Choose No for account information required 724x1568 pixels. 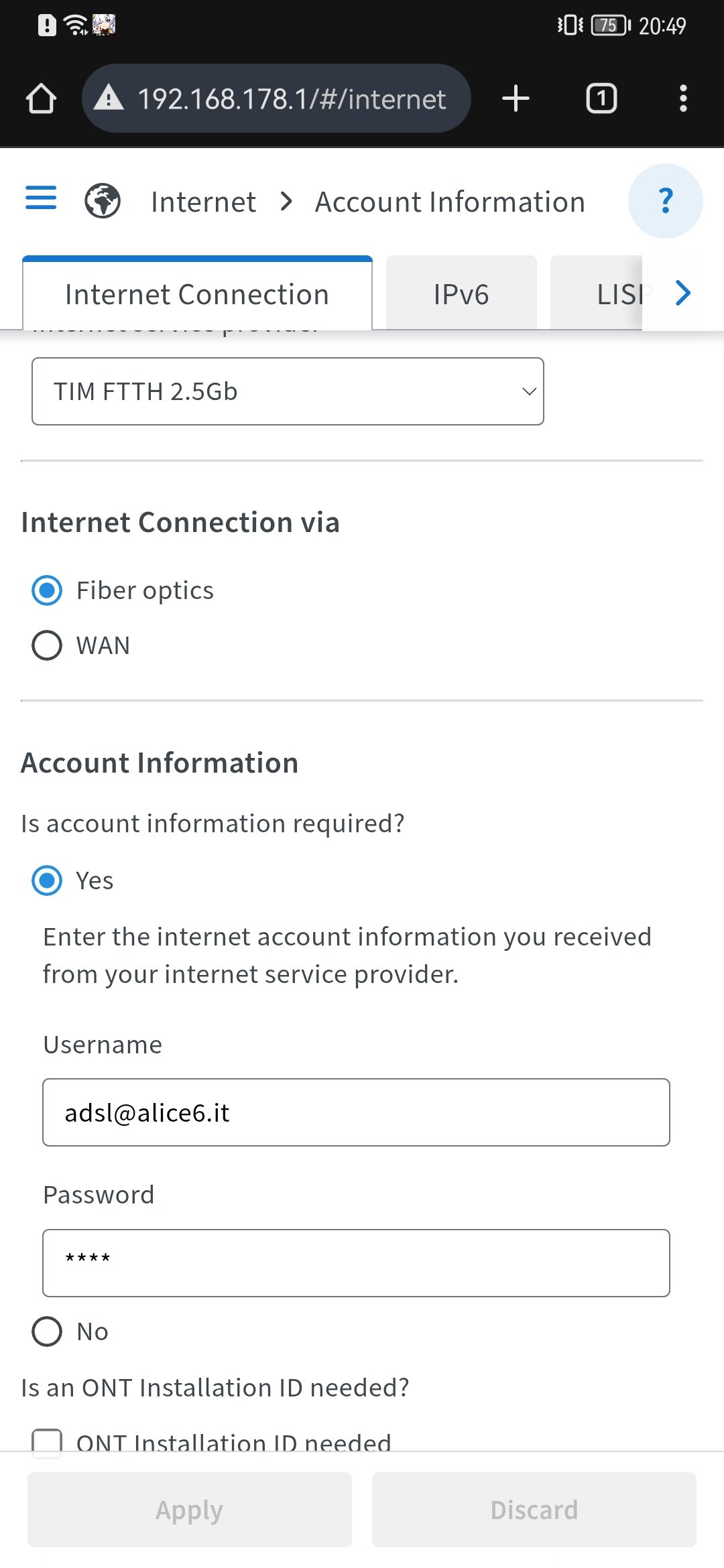47,1331
